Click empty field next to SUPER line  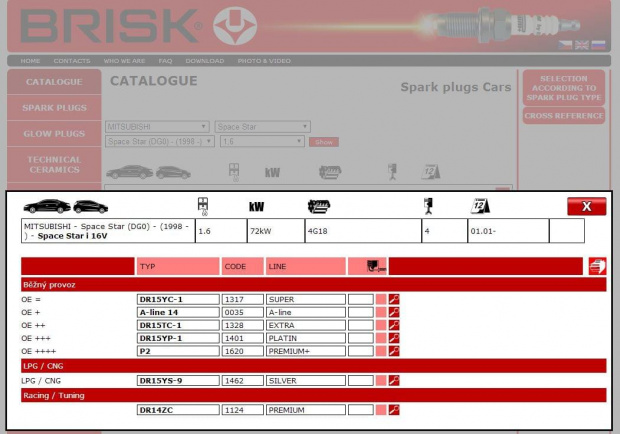tap(360, 299)
